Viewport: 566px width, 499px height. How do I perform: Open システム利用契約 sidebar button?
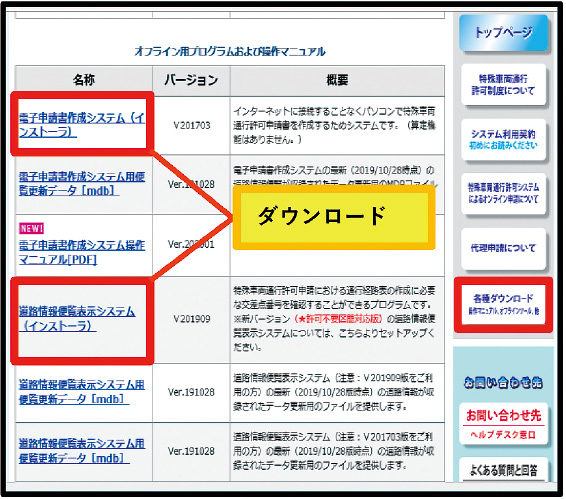pos(504,139)
